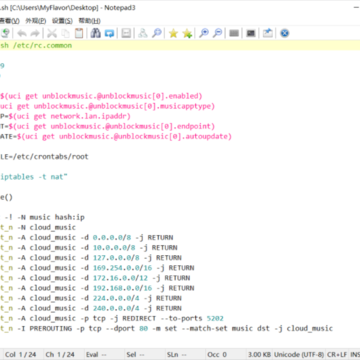Open the 查看(V) menu
The height and width of the screenshot is (360, 360).
(x=10, y=21)
